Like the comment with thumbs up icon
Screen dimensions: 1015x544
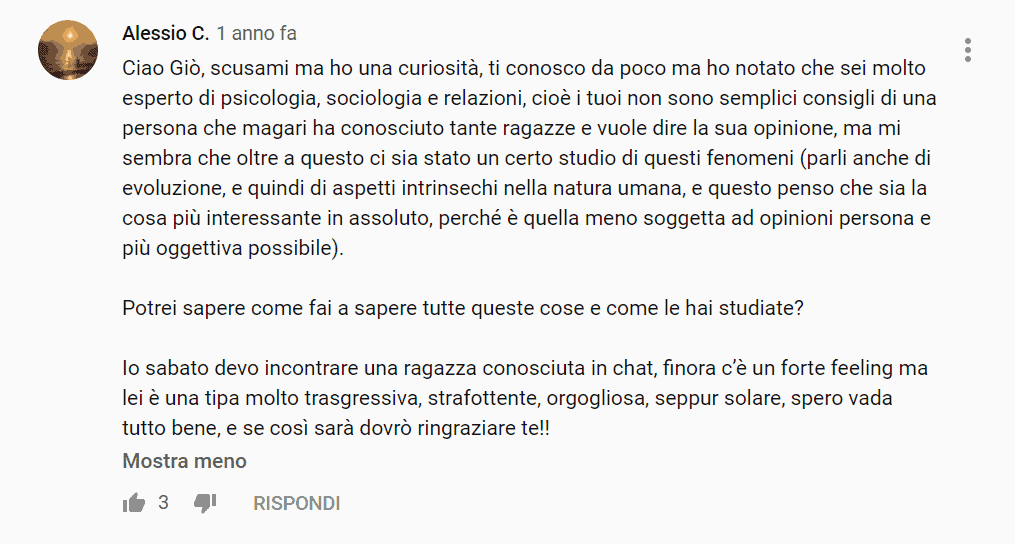tap(134, 503)
